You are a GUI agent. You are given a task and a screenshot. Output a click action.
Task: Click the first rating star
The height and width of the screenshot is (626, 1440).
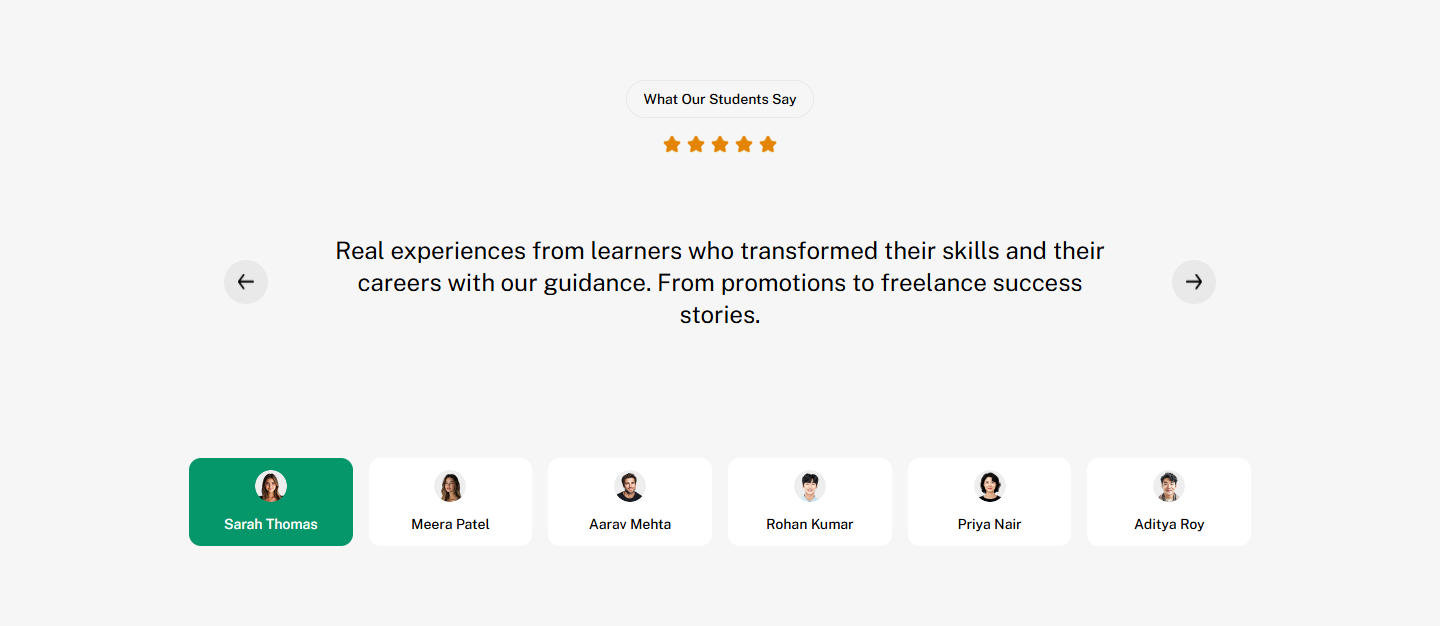coord(672,145)
